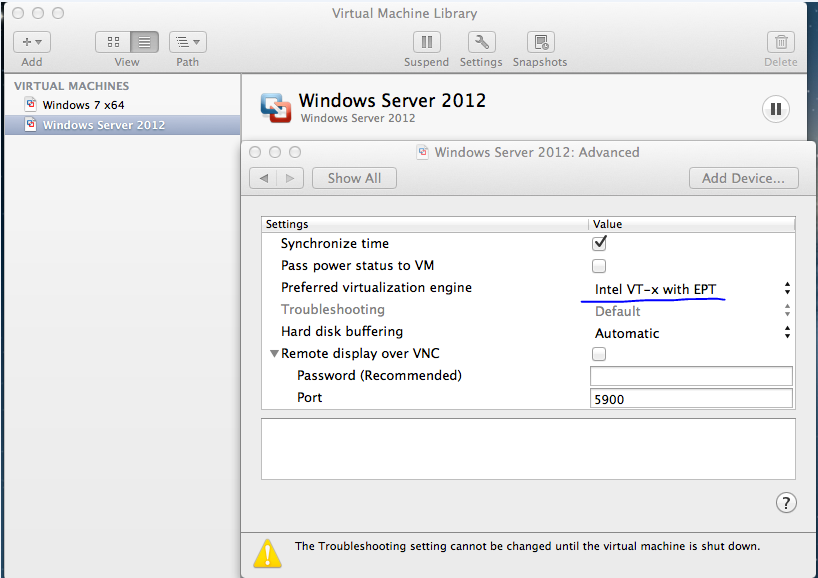
Task: Toggle the Synchronize time checkbox
Action: (x=599, y=243)
